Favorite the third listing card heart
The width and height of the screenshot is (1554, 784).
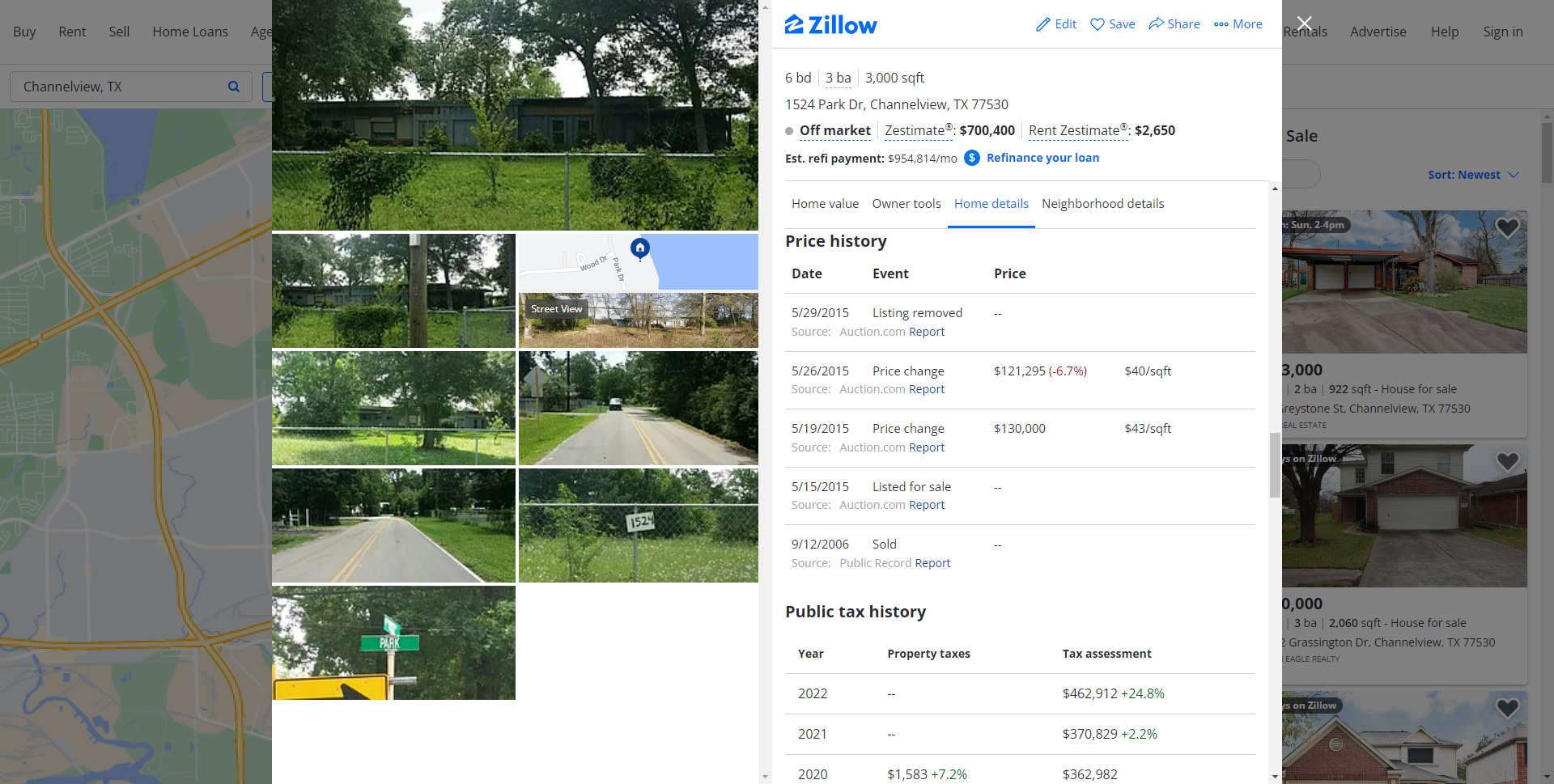[x=1507, y=709]
